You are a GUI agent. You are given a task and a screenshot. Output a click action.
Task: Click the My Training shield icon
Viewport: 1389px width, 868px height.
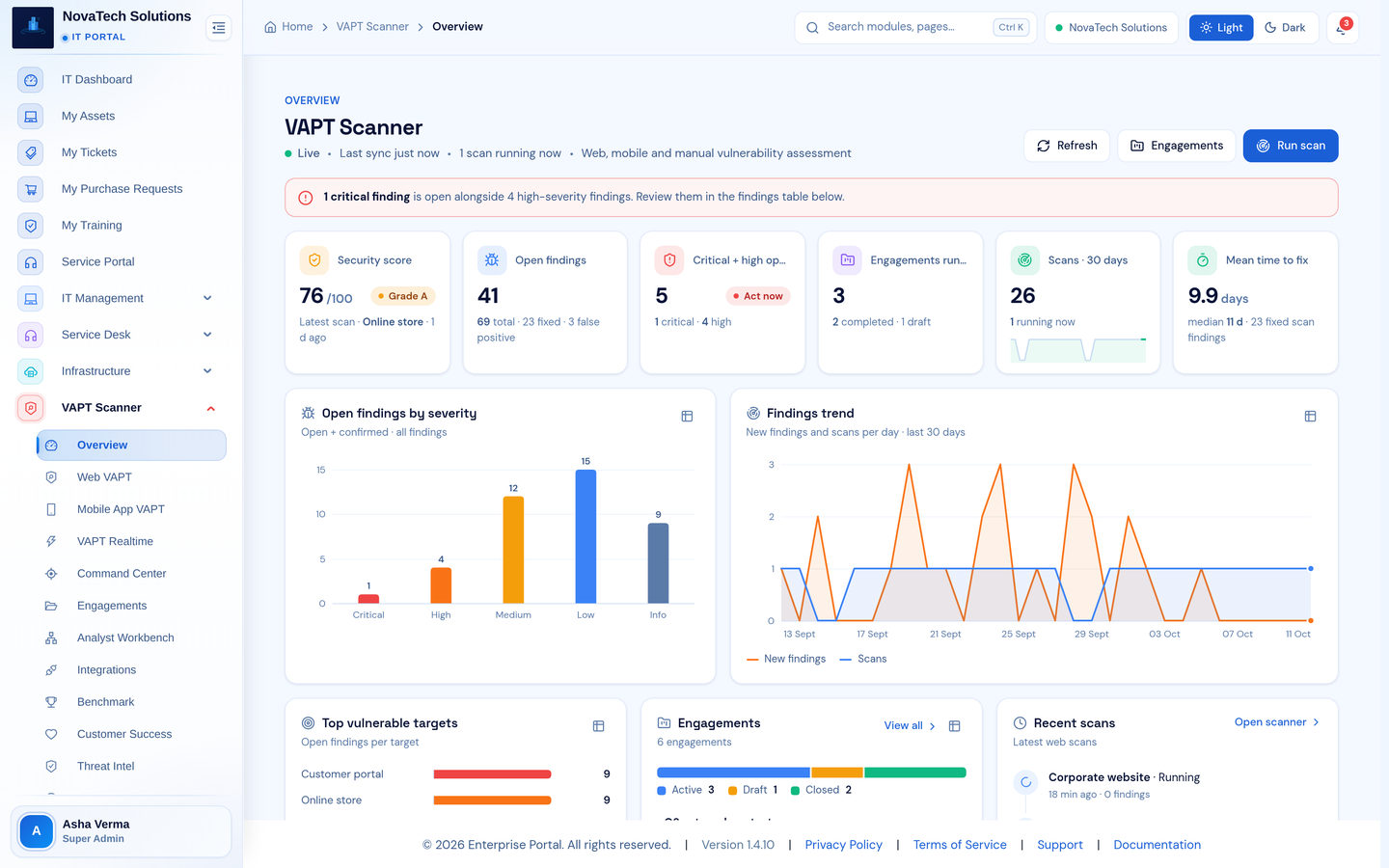[x=31, y=226]
